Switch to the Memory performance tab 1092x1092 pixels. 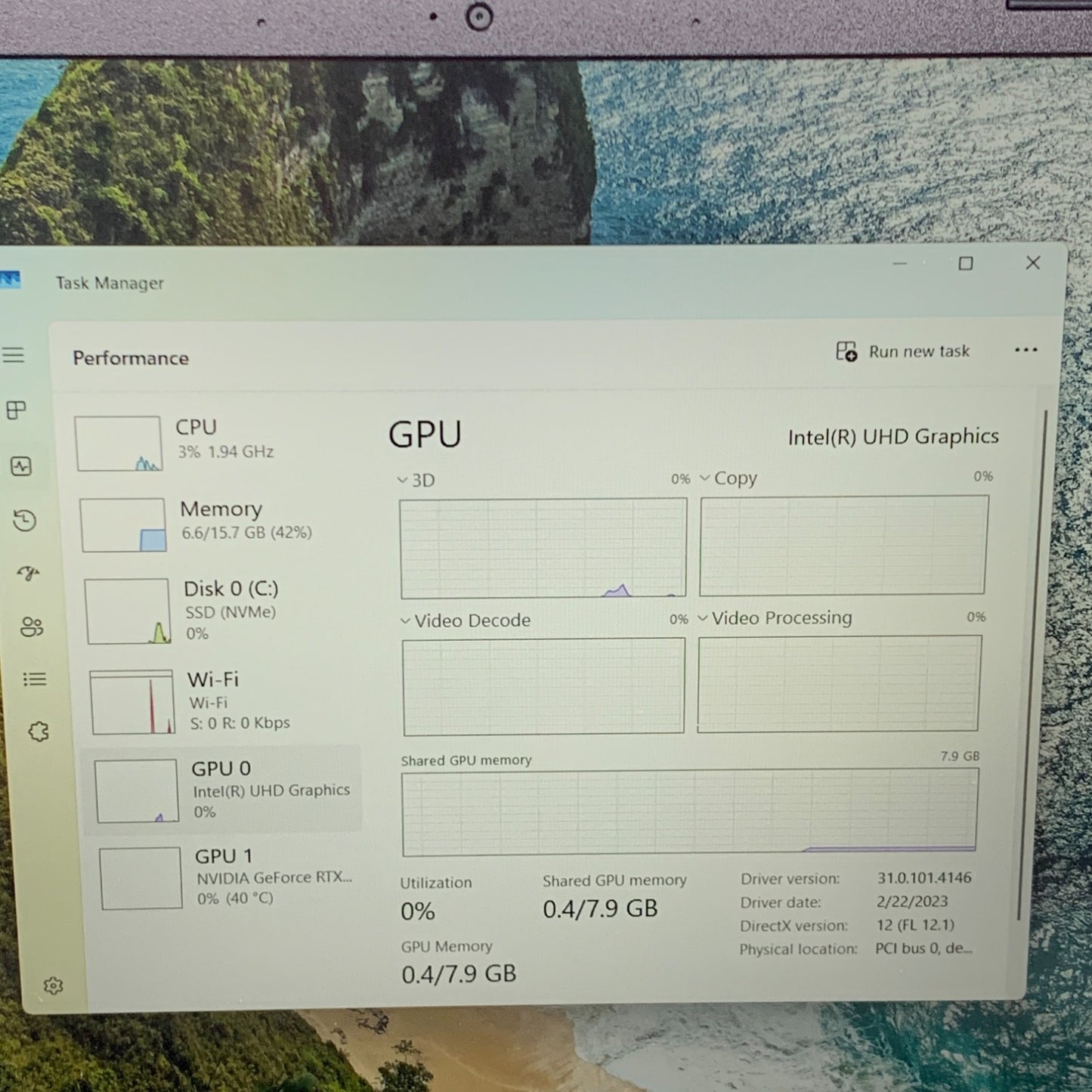click(219, 520)
